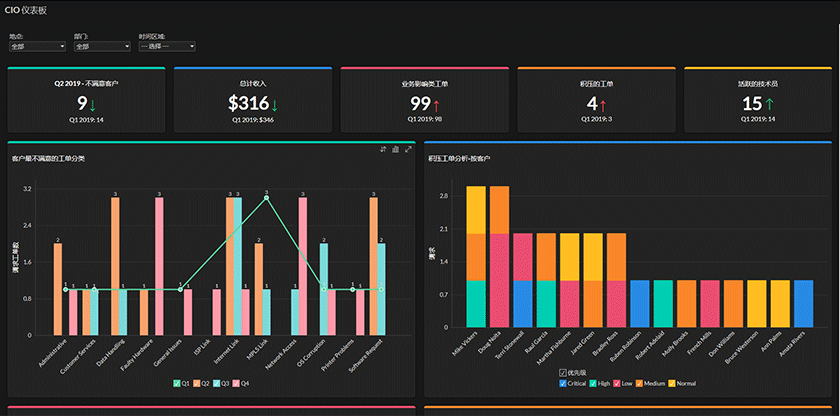
Task: Expand the customer dissatisfaction chart to fullscreen
Action: [x=408, y=150]
